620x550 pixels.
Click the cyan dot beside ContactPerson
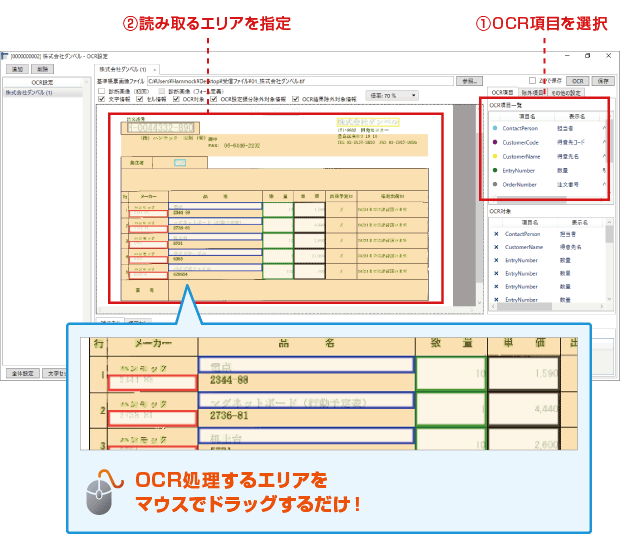pyautogui.click(x=495, y=128)
